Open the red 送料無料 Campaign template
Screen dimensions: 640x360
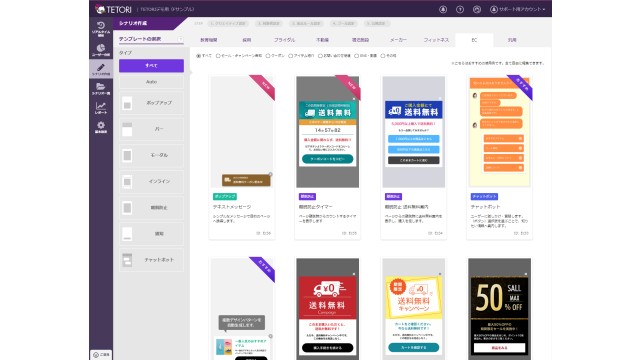point(328,309)
